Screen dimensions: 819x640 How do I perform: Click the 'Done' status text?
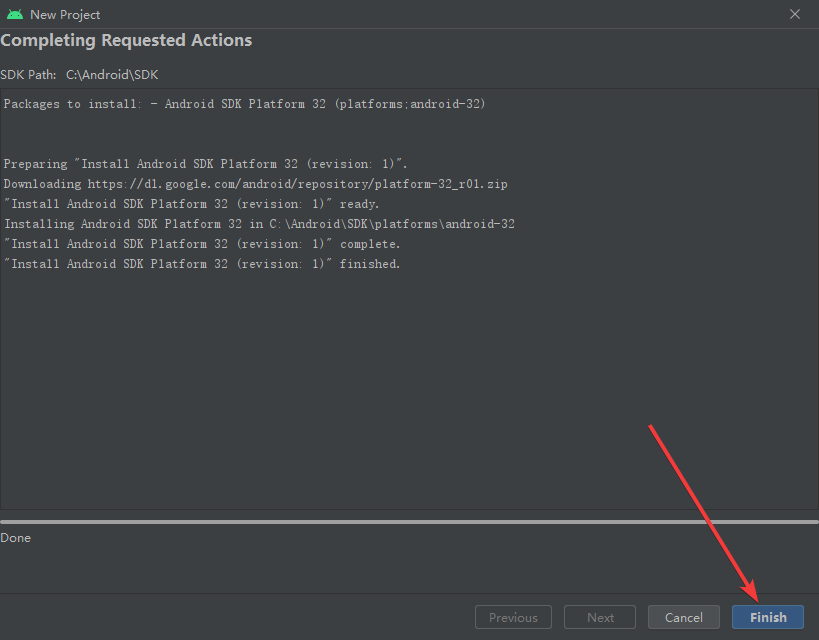(16, 538)
